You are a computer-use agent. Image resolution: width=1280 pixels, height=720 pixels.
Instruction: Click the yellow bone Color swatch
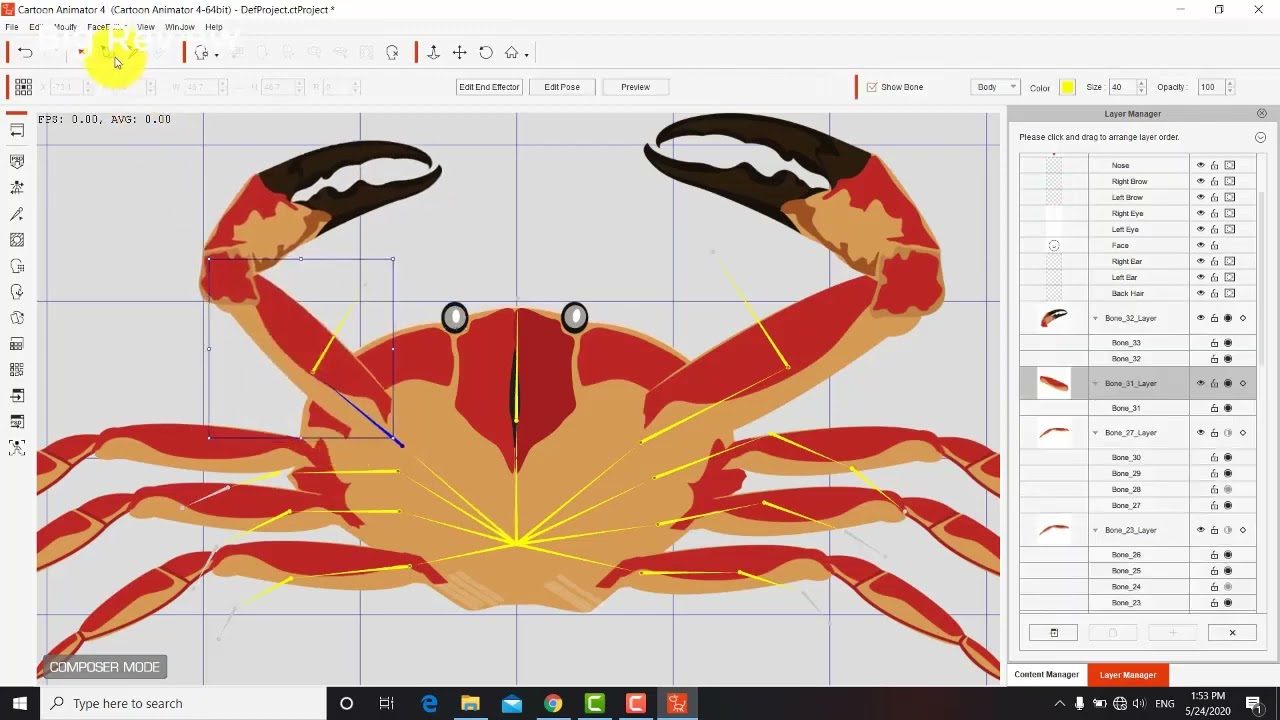coord(1067,87)
